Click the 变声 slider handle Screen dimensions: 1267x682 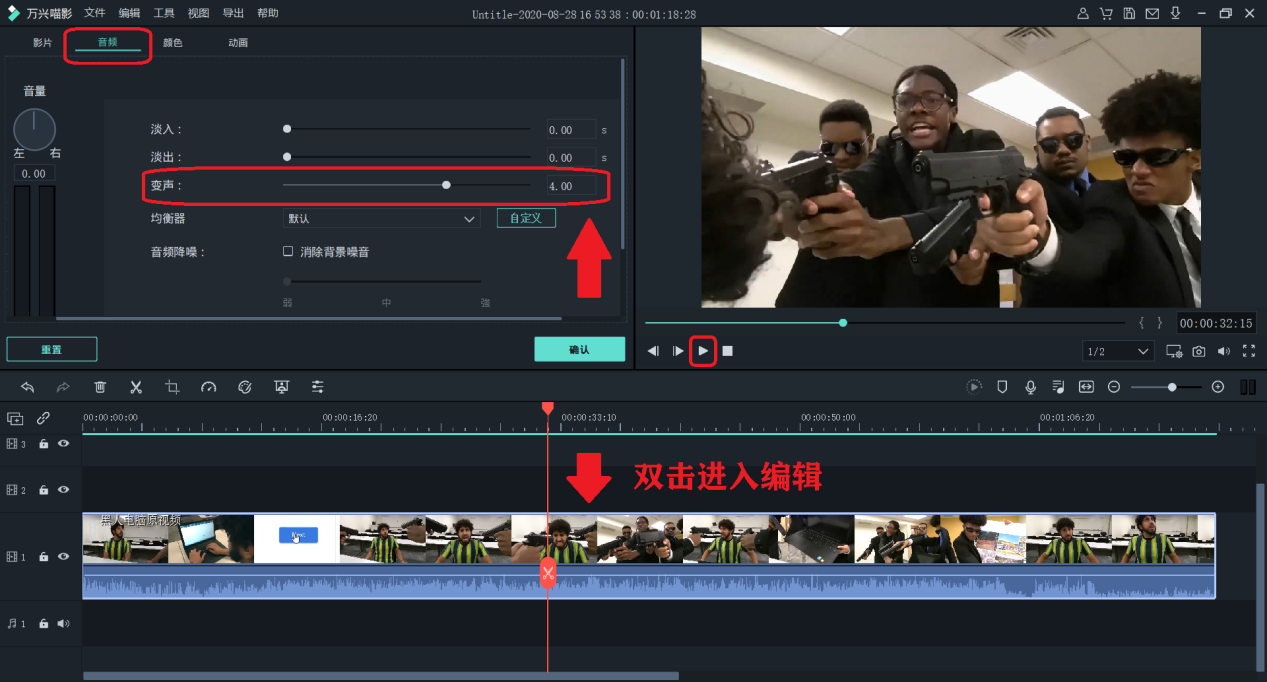pos(446,185)
